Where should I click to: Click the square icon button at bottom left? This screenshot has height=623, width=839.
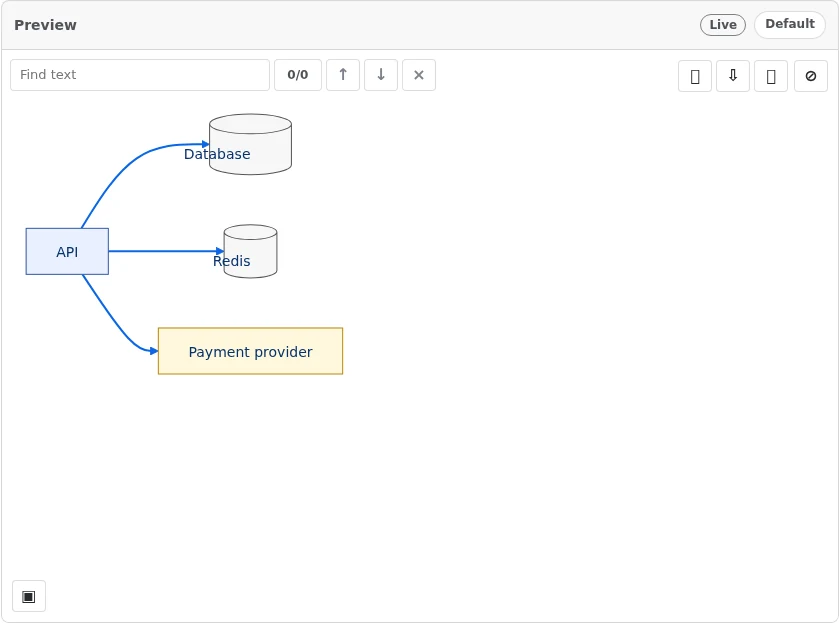pos(29,596)
